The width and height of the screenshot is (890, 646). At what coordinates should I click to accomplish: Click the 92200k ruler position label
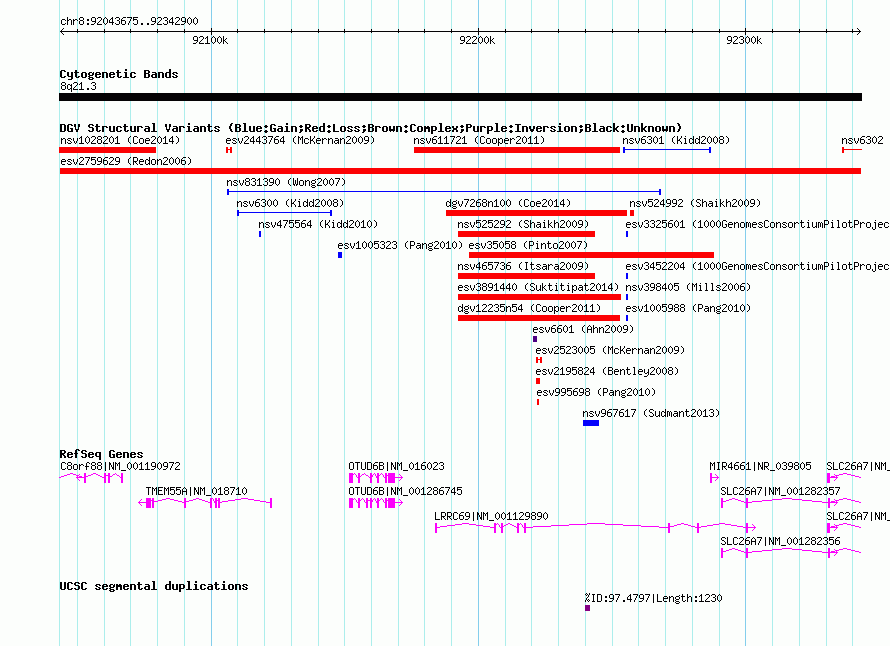pos(477,40)
